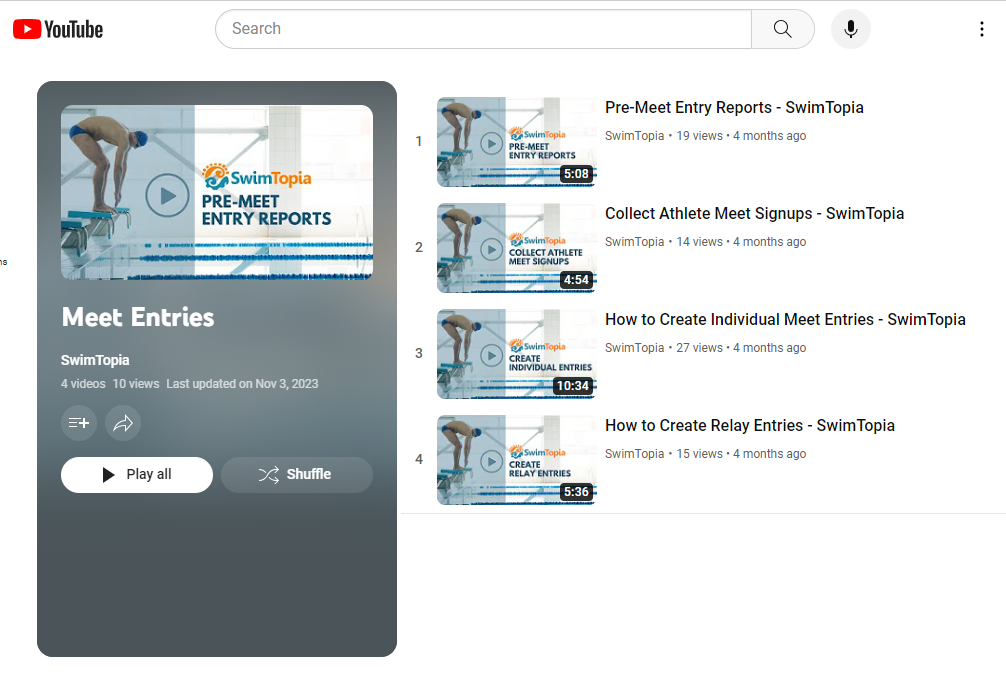
Task: Shuffle the Meet Entries playlist
Action: coord(296,475)
